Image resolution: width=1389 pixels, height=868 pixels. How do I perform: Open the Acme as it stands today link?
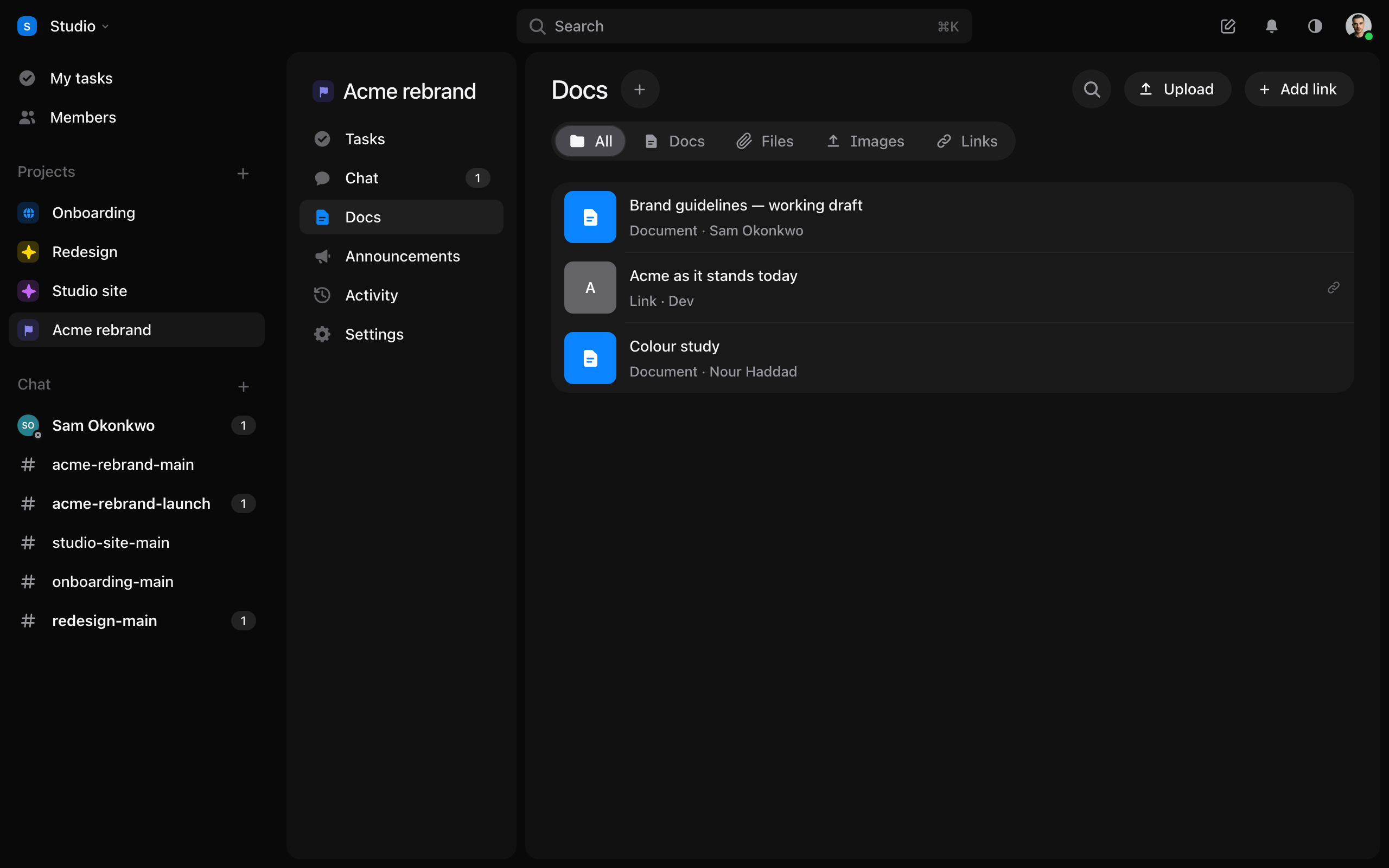952,288
